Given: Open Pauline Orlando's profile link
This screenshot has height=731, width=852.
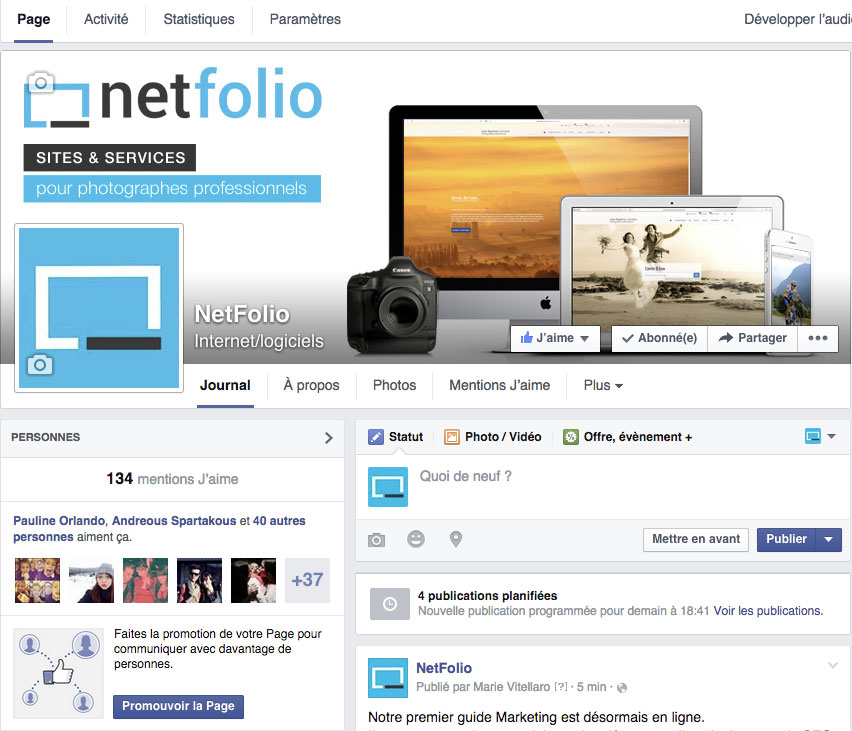Looking at the screenshot, I should 59,521.
